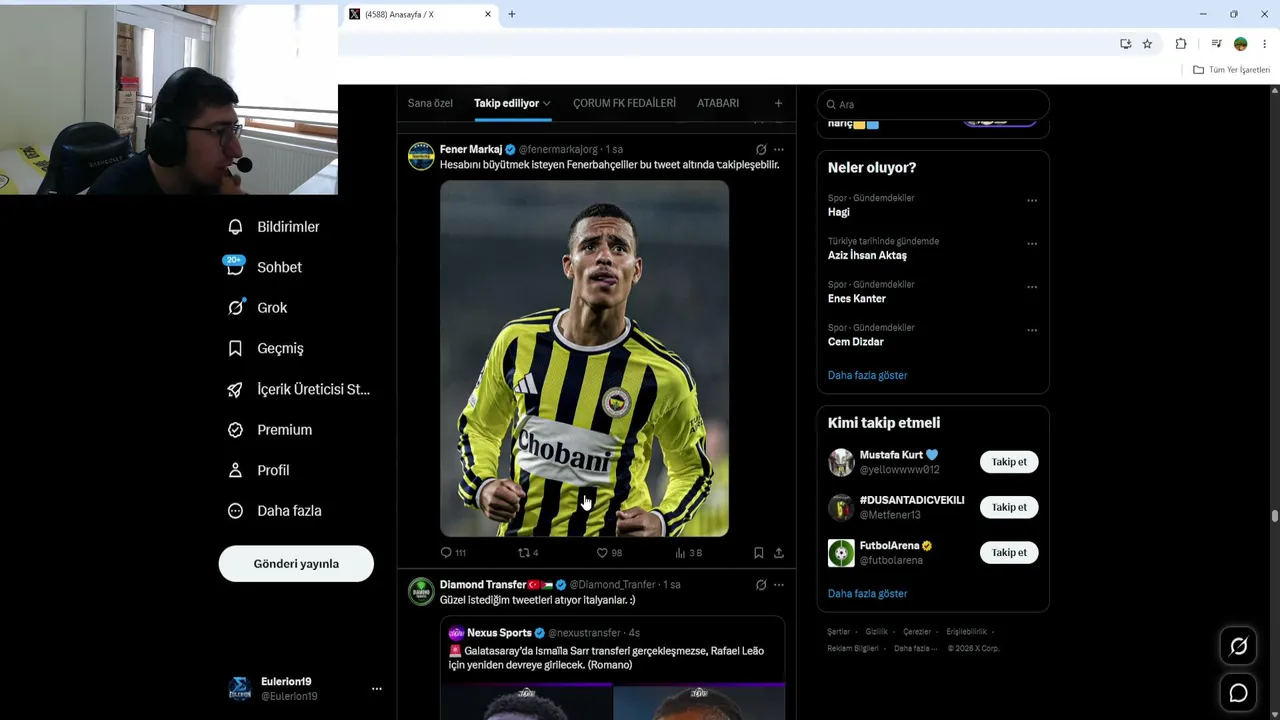
Task: Open options for Enes Kanter trend
Action: tap(1032, 287)
